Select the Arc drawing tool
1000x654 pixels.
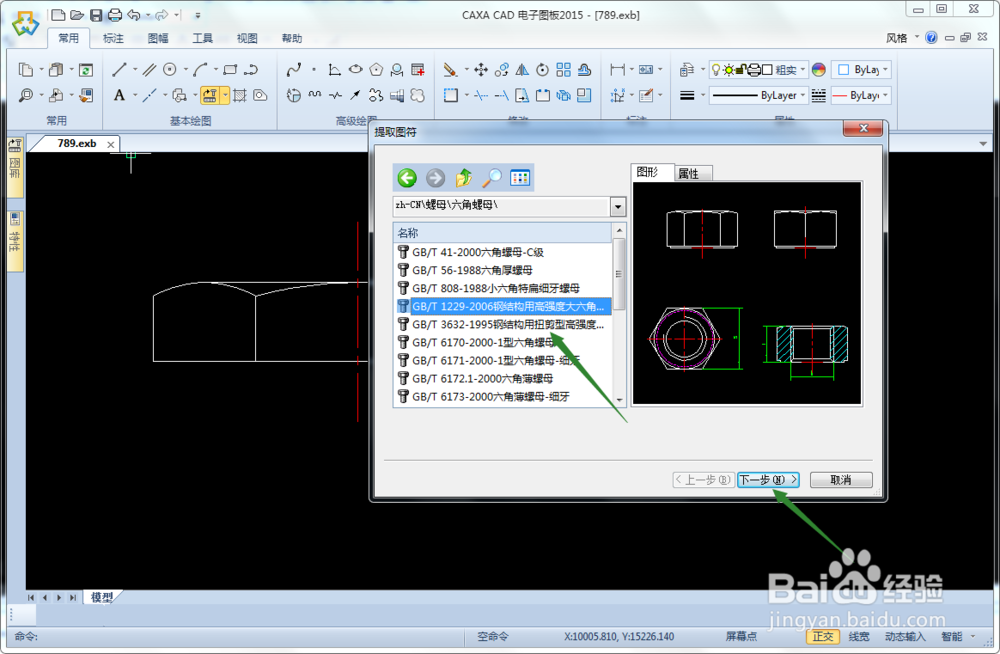pyautogui.click(x=201, y=70)
